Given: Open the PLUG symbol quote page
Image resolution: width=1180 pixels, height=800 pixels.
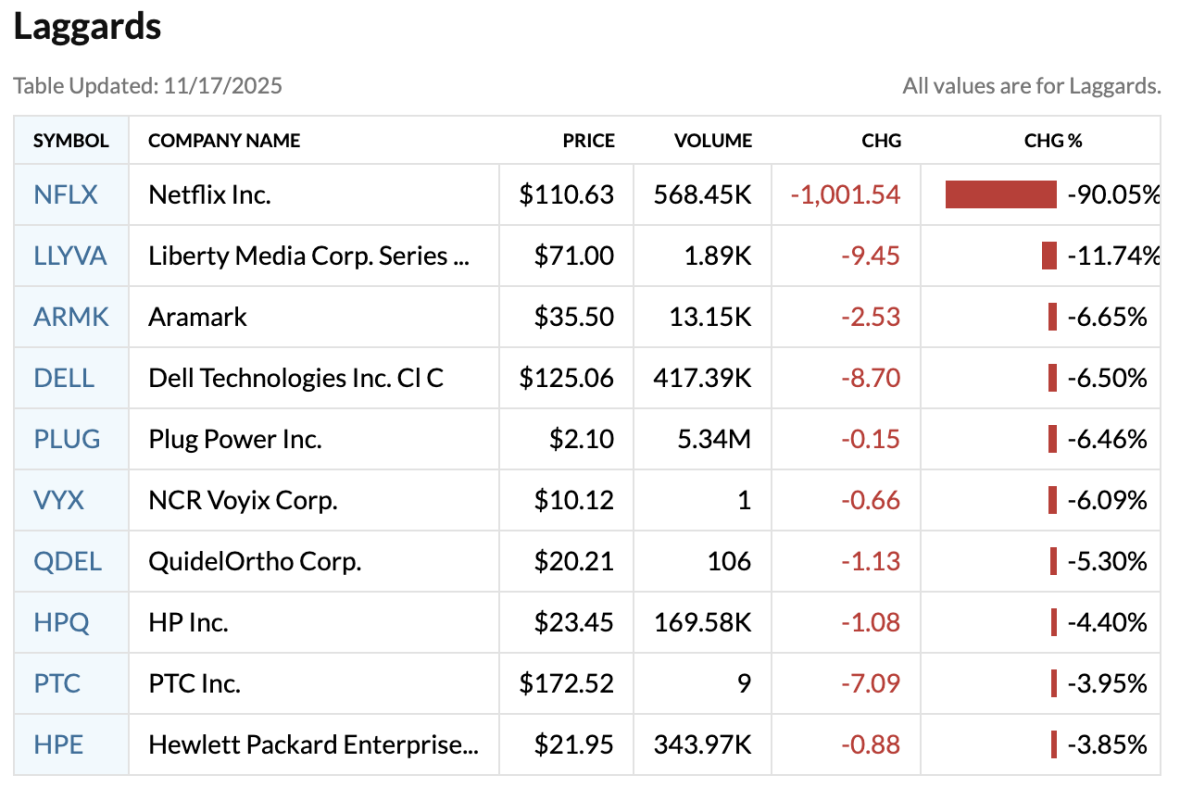Looking at the screenshot, I should 67,439.
